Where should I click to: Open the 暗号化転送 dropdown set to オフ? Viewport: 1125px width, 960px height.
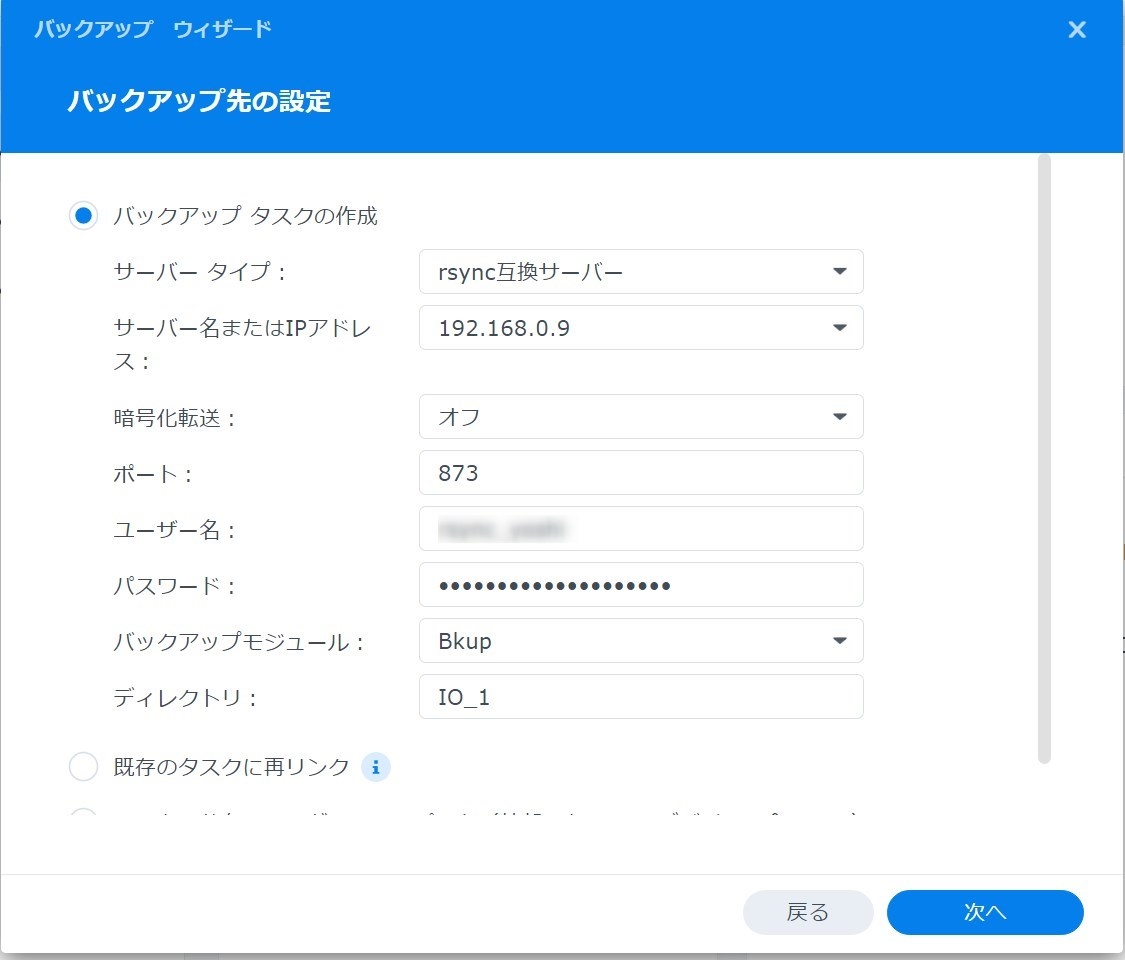pos(640,417)
